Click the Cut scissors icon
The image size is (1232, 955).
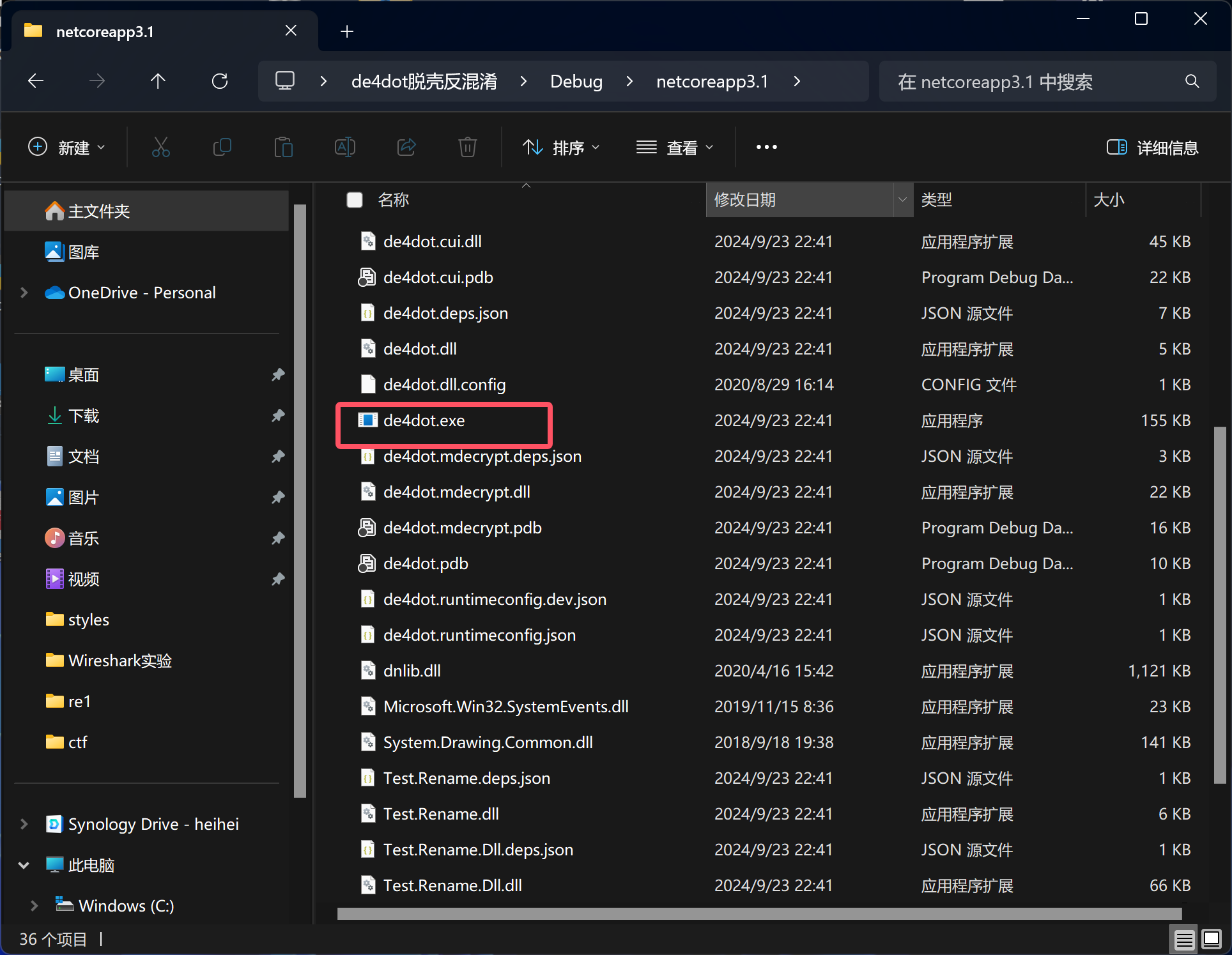pyautogui.click(x=161, y=148)
